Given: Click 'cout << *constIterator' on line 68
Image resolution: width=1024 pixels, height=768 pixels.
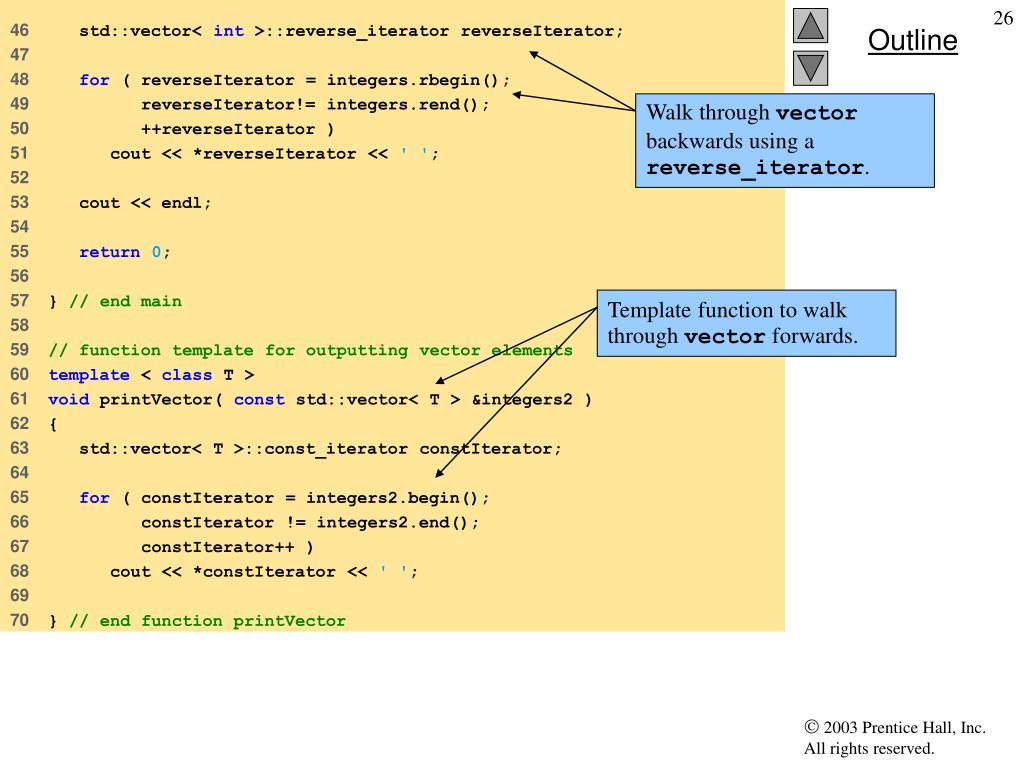Looking at the screenshot, I should click(x=223, y=572).
